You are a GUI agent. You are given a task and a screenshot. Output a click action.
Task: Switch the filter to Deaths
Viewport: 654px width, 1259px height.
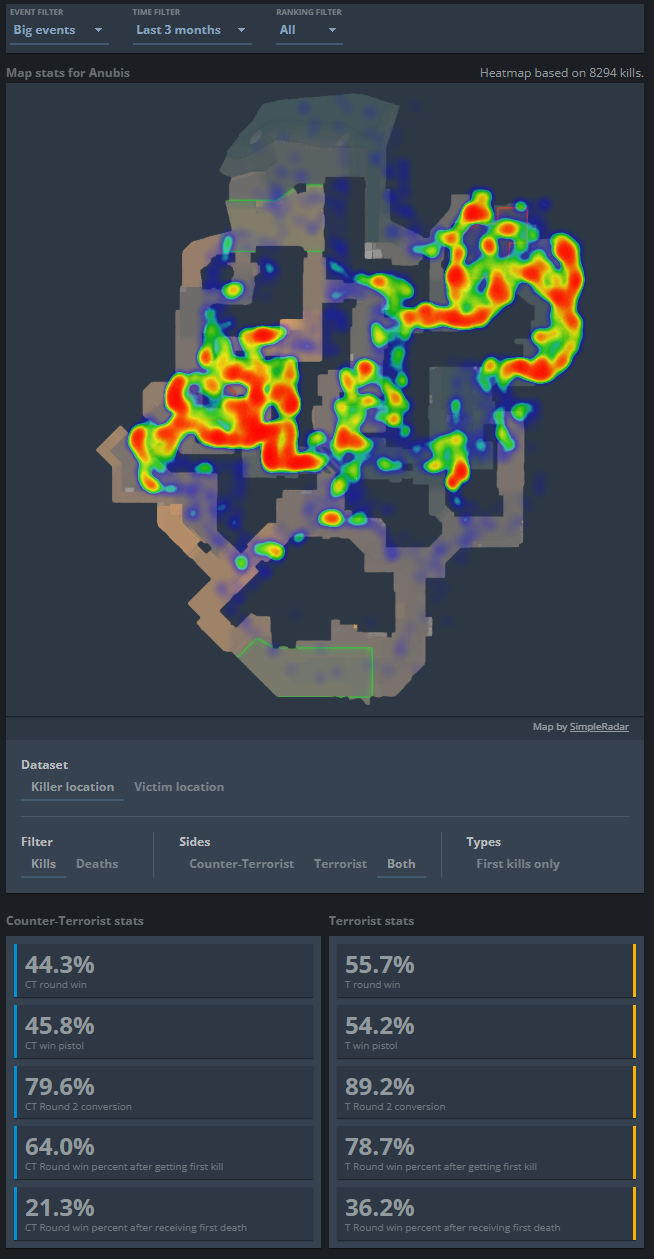(x=97, y=864)
